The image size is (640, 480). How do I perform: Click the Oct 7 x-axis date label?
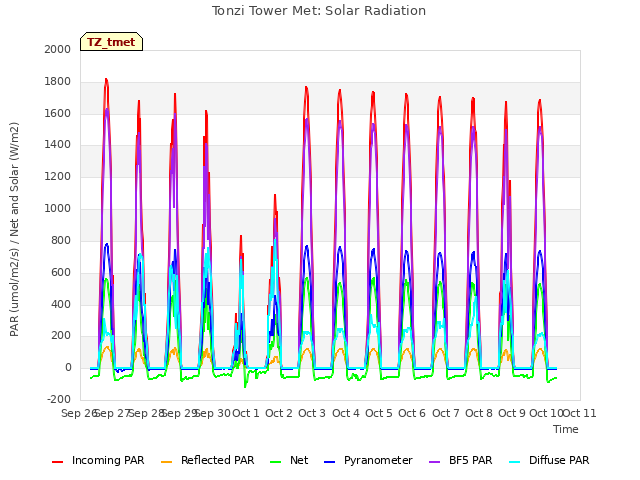[446, 413]
